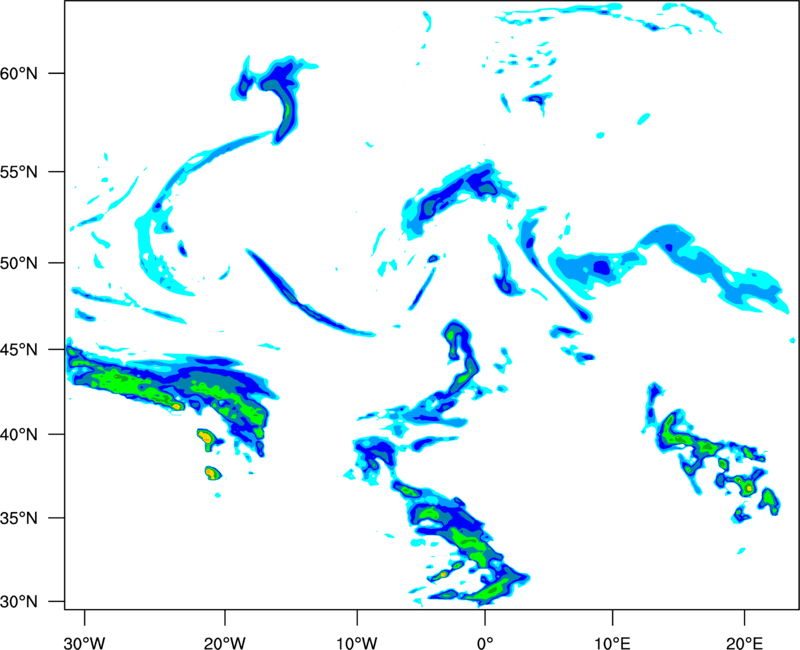
Task: Click the 60°N latitude label
Action: (19, 73)
